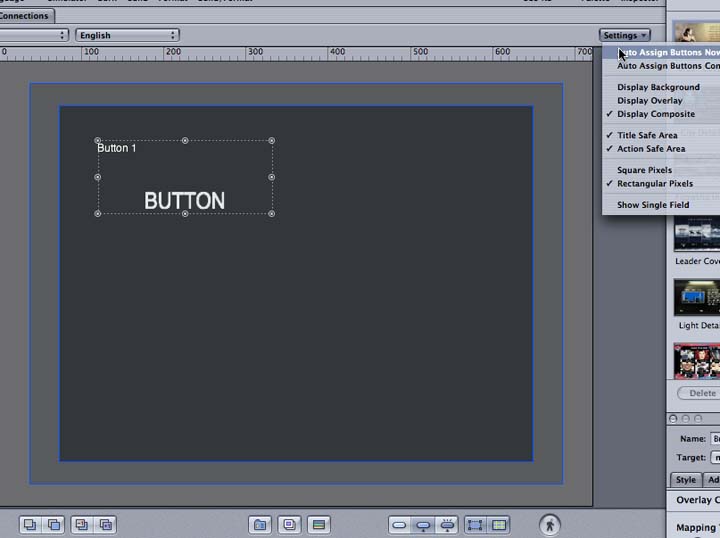Choose Auto Assign Buttons Now
Screen dimensions: 720x538
point(667,52)
